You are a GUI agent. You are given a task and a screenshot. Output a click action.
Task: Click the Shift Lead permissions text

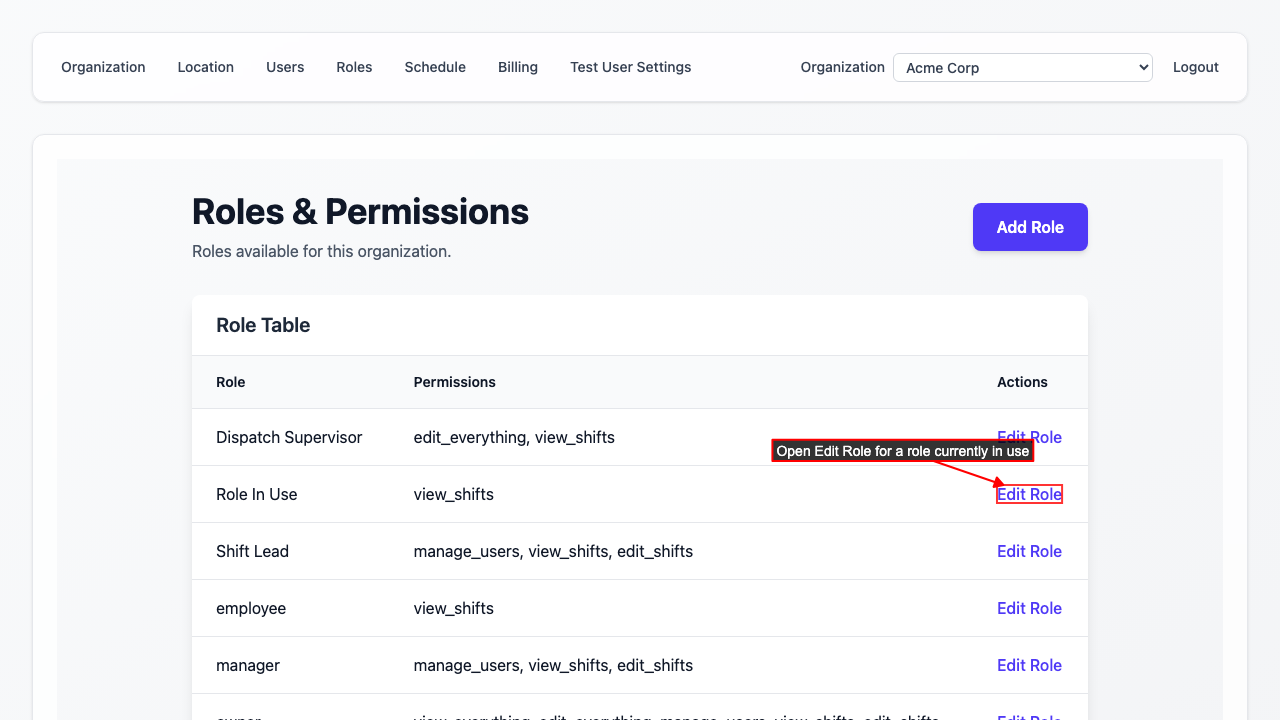click(553, 551)
